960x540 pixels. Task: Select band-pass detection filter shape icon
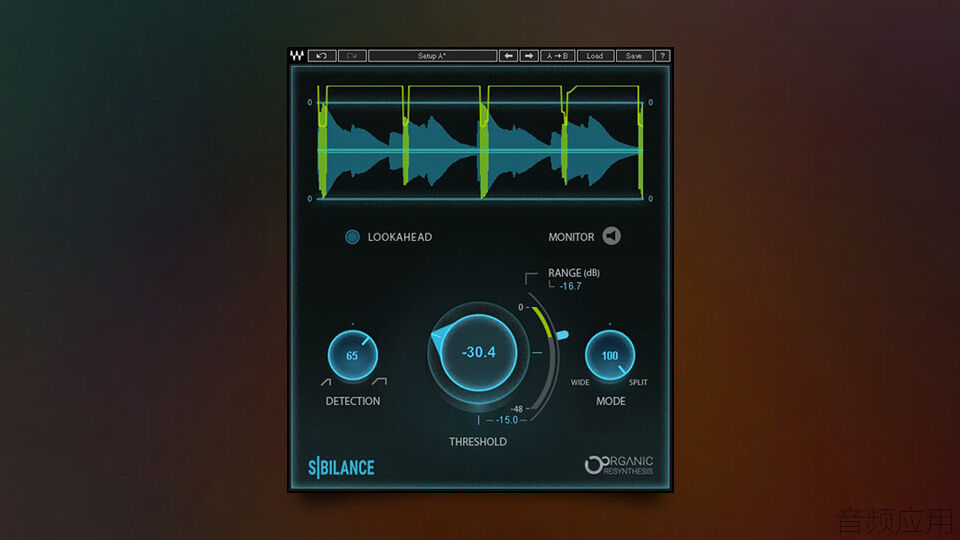coord(380,381)
